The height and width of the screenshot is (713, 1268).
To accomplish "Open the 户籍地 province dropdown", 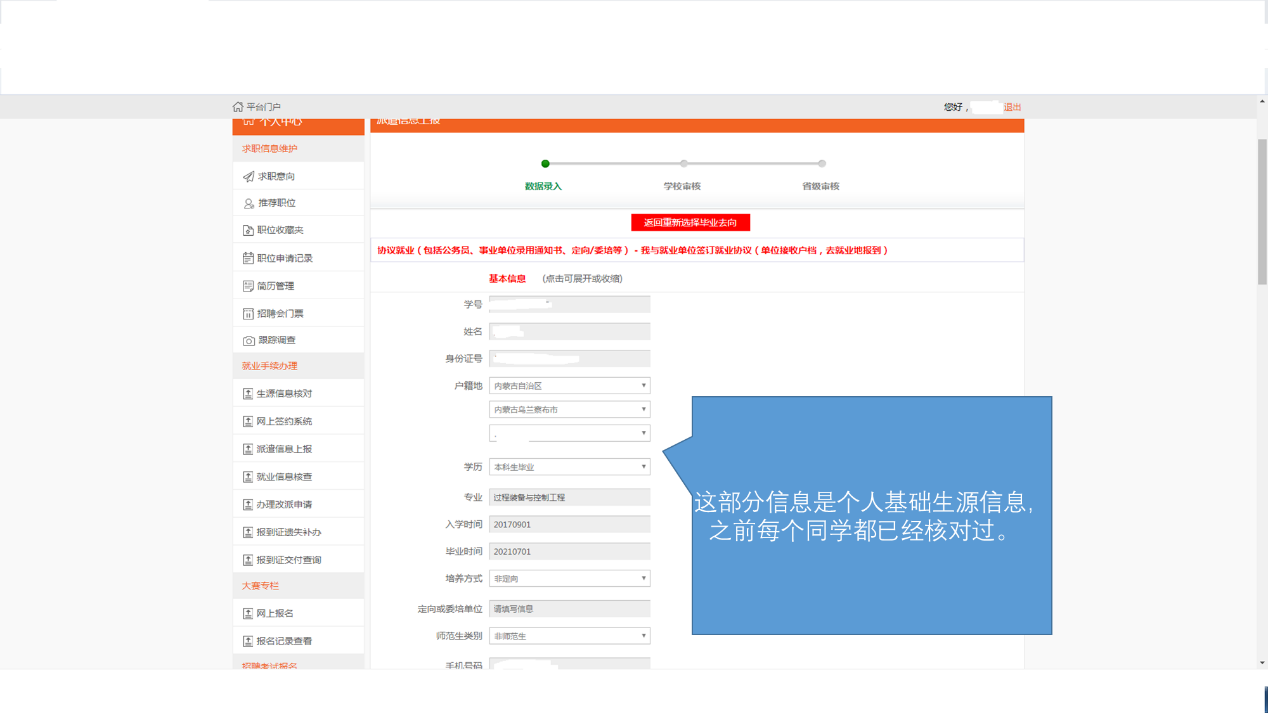I will [569, 386].
